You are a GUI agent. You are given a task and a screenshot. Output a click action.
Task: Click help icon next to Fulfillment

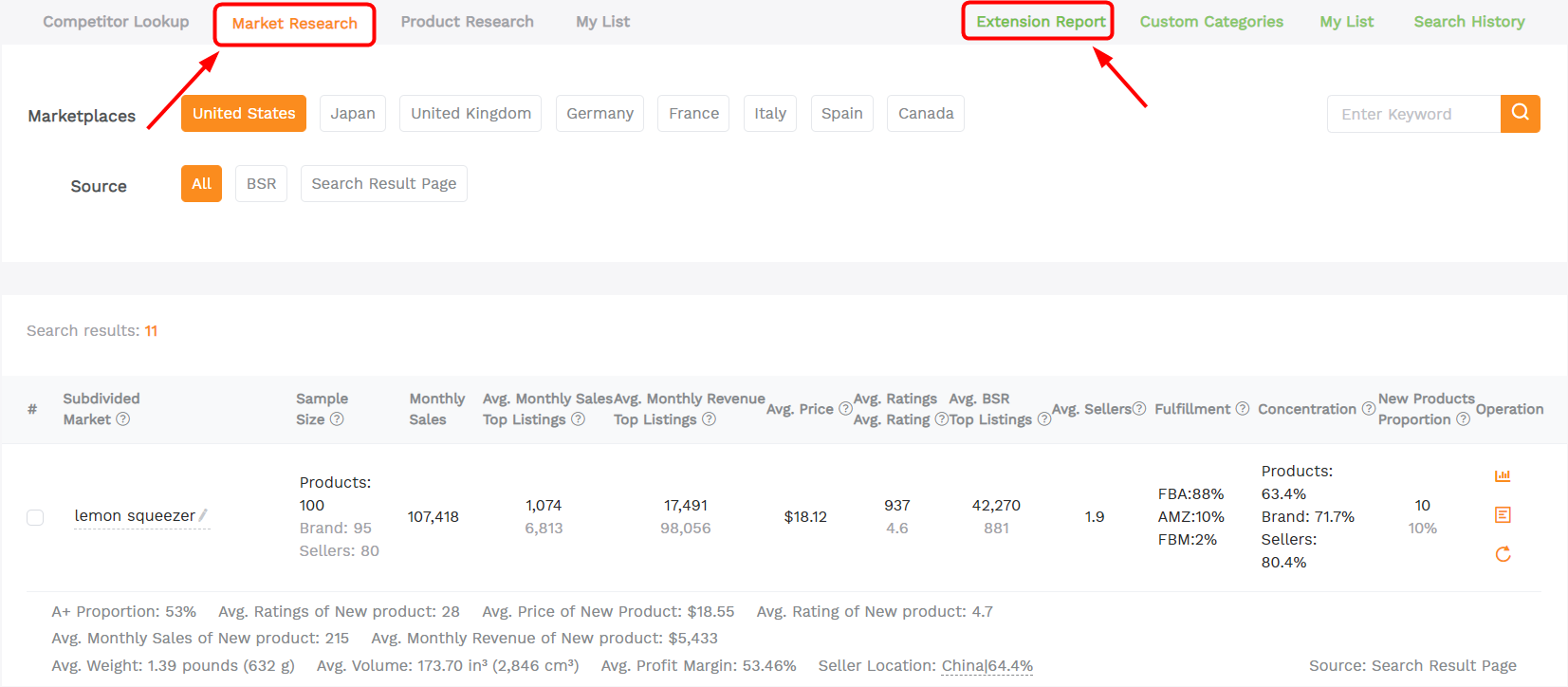tap(1243, 409)
